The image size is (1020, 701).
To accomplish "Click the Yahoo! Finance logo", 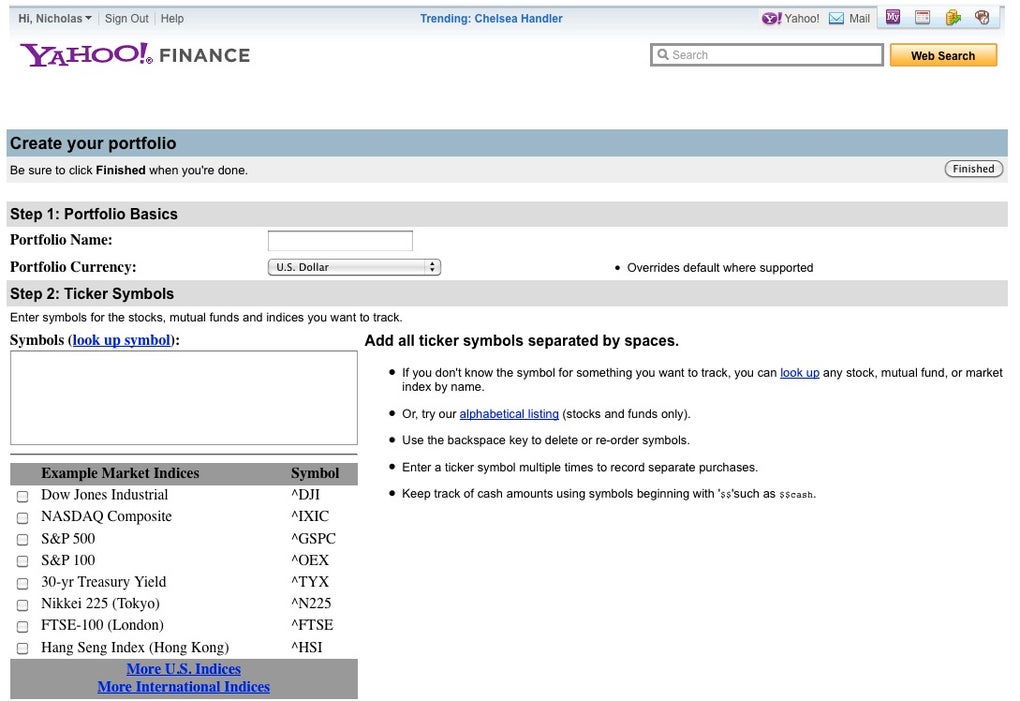I will click(135, 55).
